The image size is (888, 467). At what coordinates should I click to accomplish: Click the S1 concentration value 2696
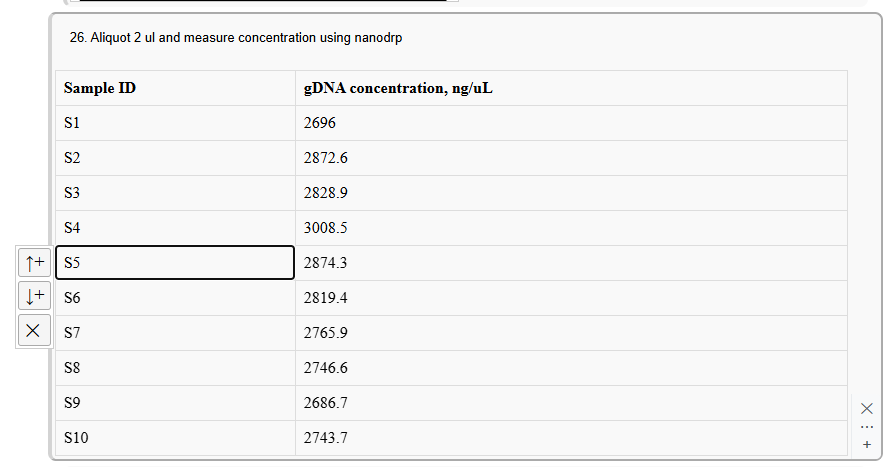click(x=570, y=123)
